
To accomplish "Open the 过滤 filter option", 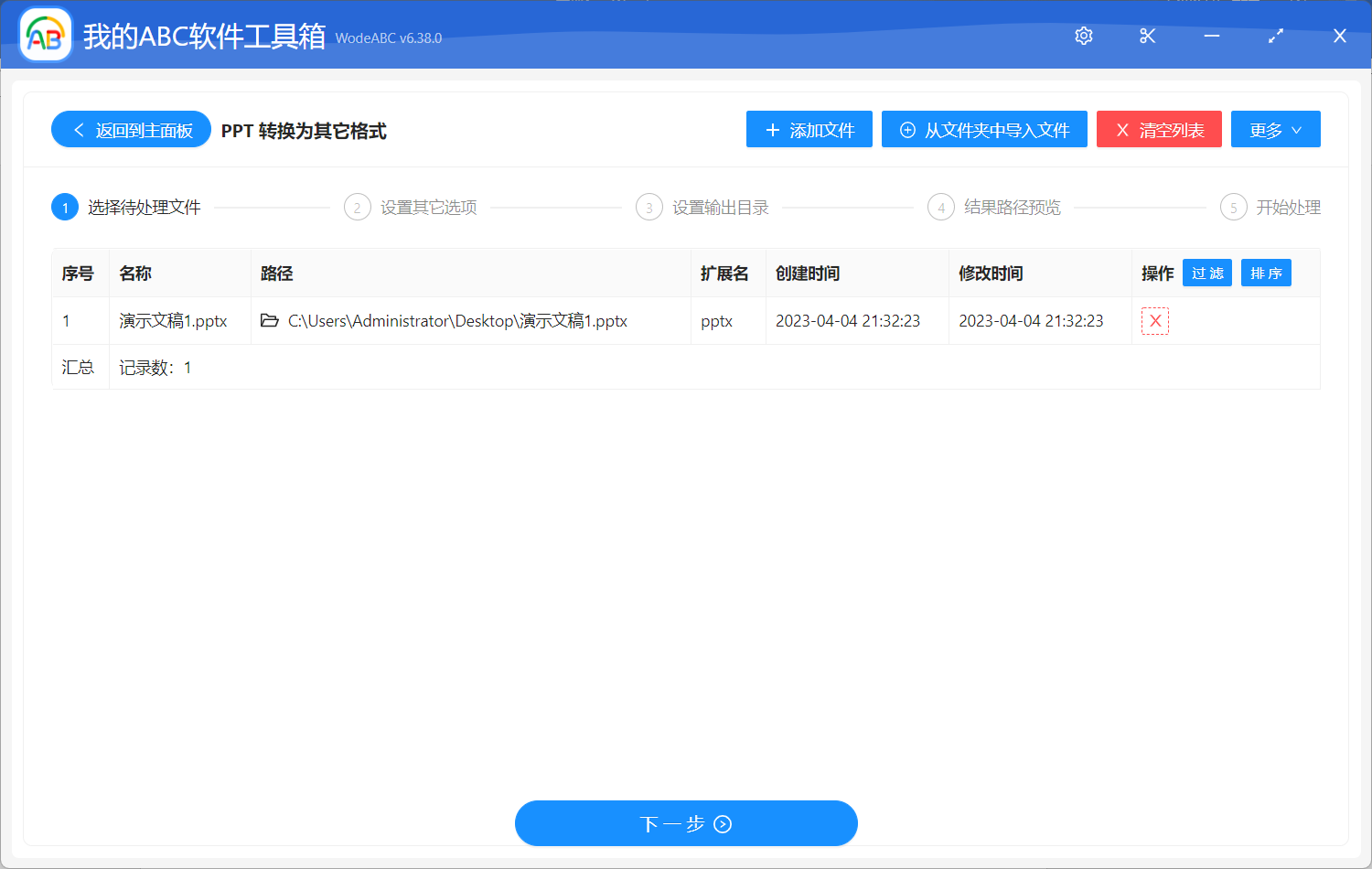I will click(1206, 272).
